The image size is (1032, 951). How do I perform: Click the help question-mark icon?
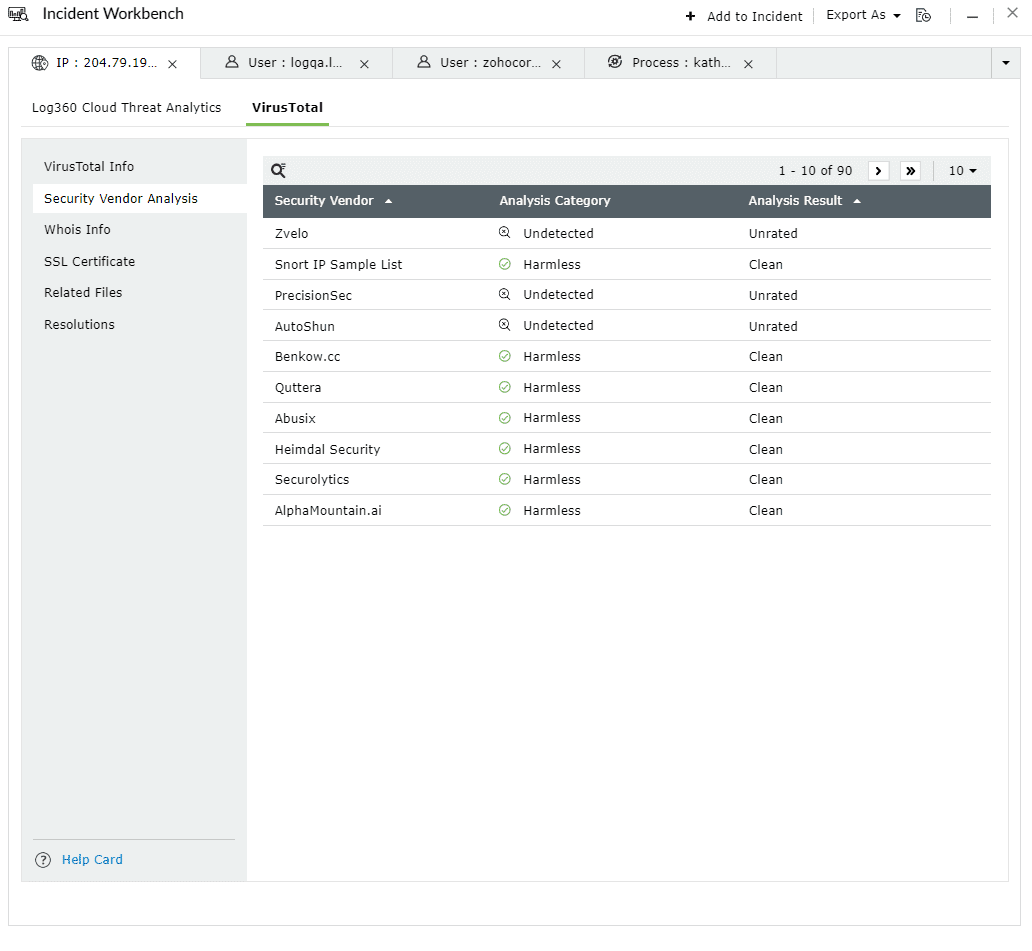pos(43,860)
